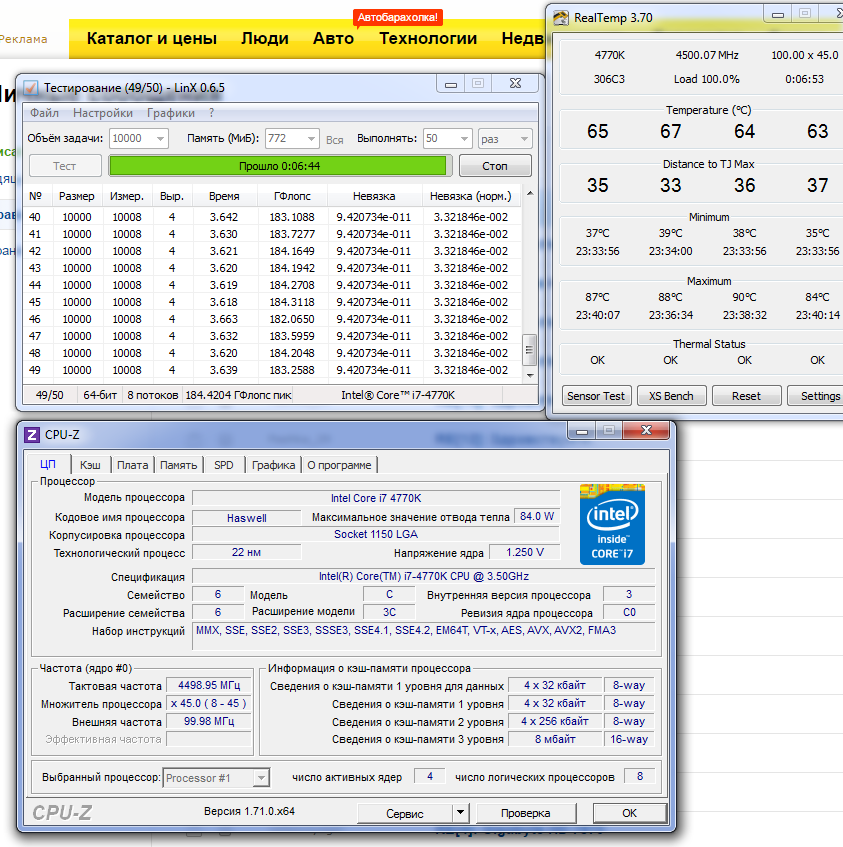This screenshot has height=847, width=843.
Task: Click the Reset button in RealTemp
Action: 746,396
